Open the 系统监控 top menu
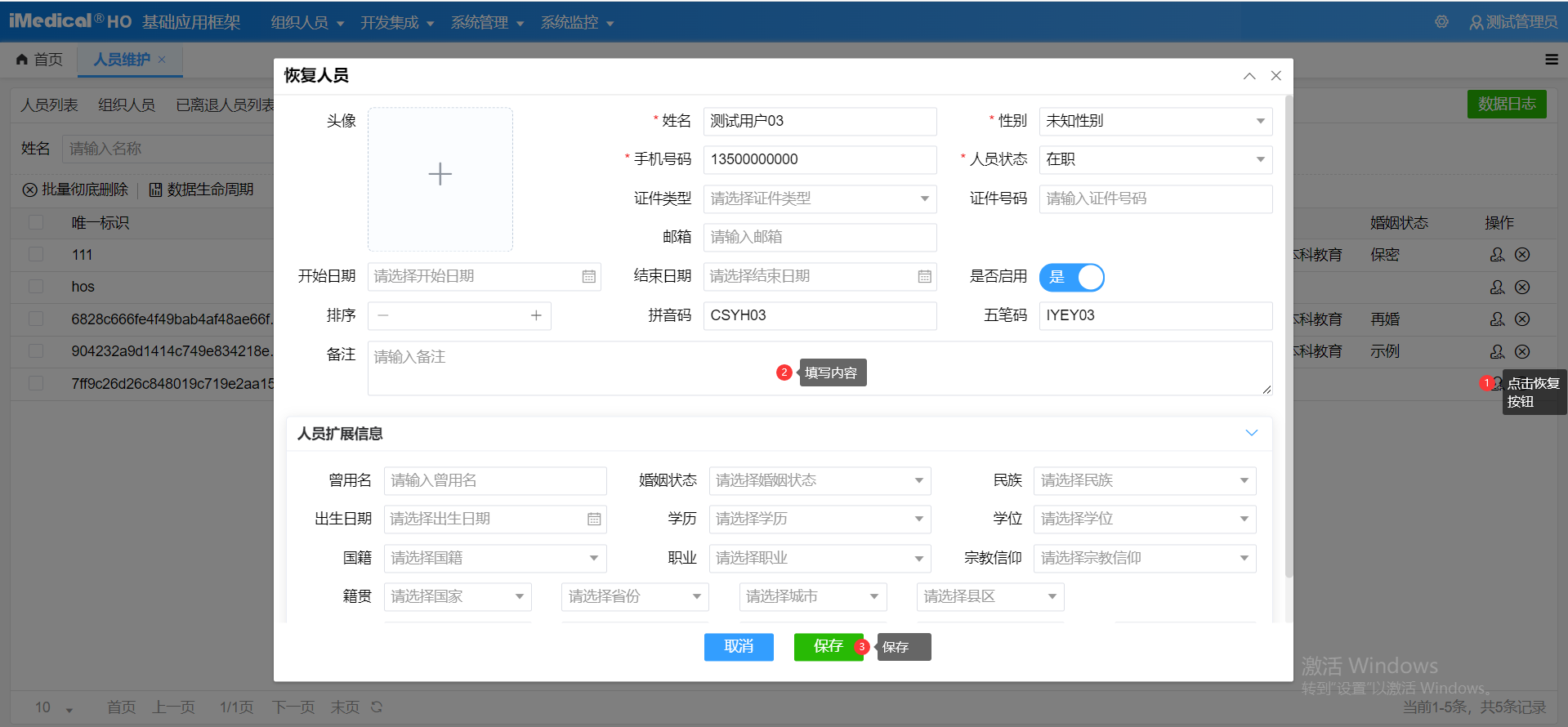 tap(577, 23)
